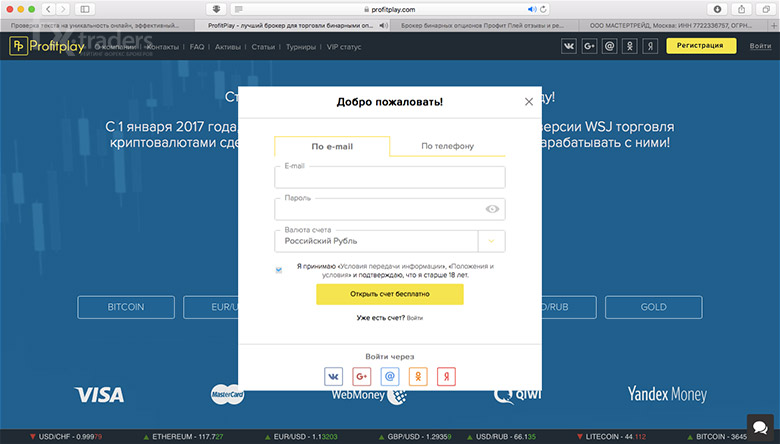780x444 pixels.
Task: Switch to ООО МАСТЕРТРЕЙД browser tab
Action: (x=673, y=25)
